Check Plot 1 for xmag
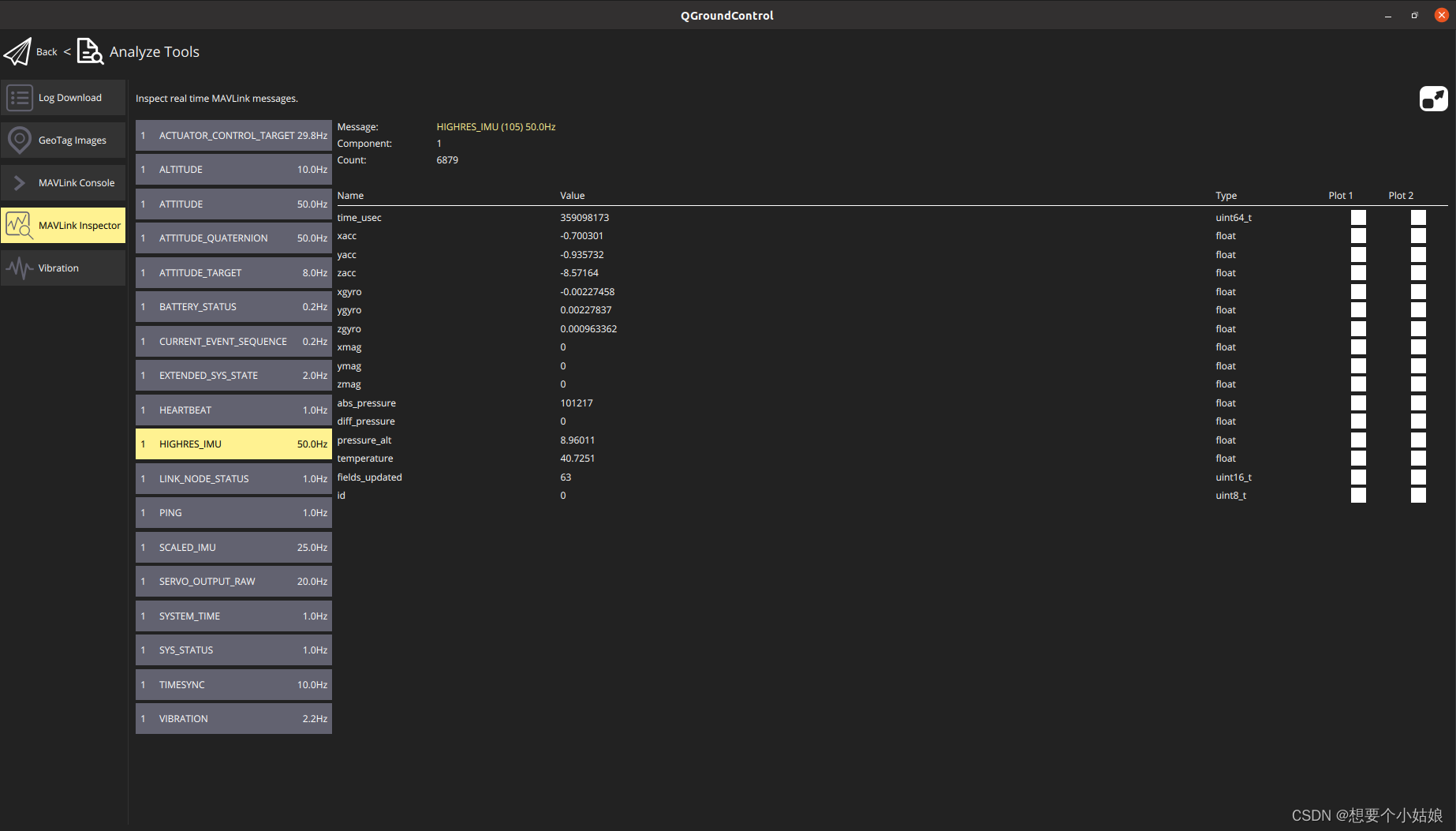Viewport: 1456px width, 831px height. click(1358, 347)
